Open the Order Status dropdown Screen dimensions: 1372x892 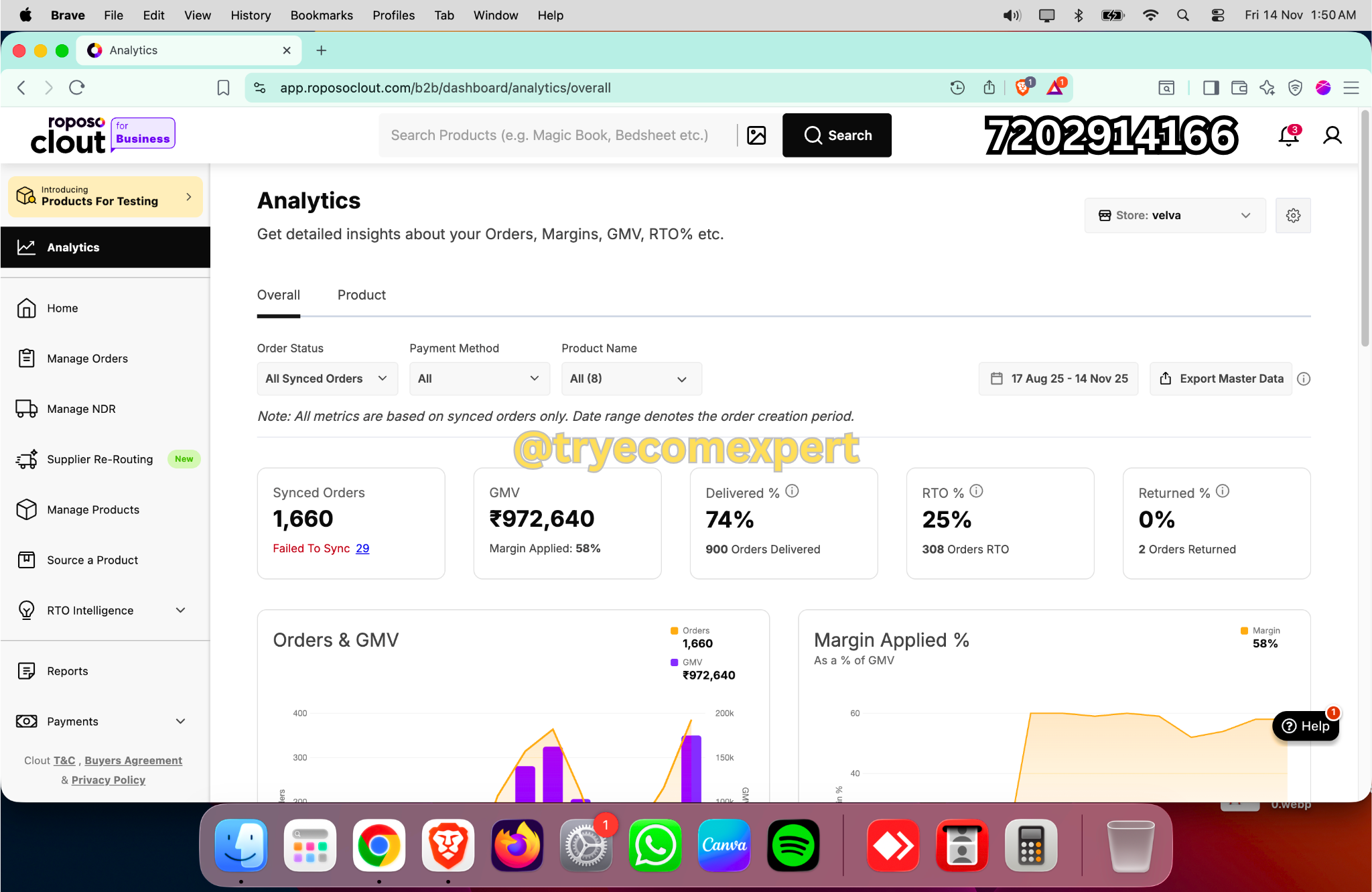(327, 379)
